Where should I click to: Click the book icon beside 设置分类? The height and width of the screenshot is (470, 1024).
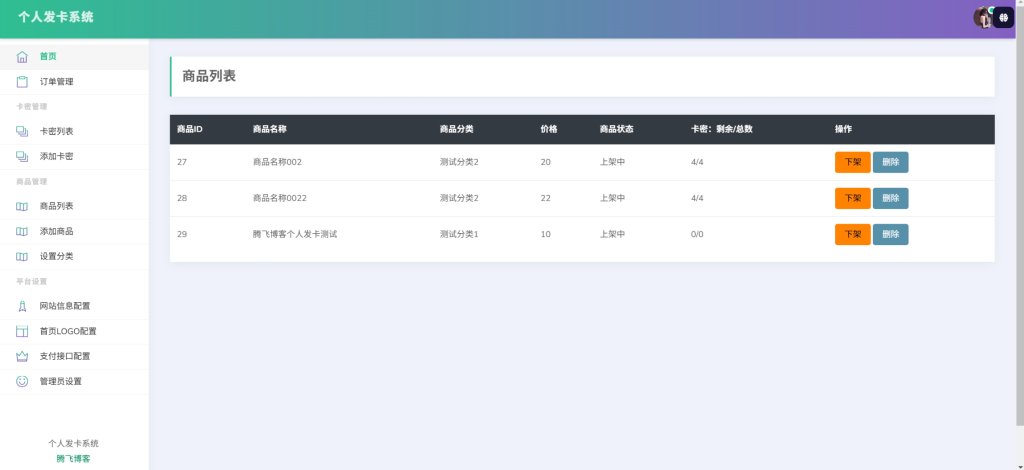pyautogui.click(x=22, y=256)
